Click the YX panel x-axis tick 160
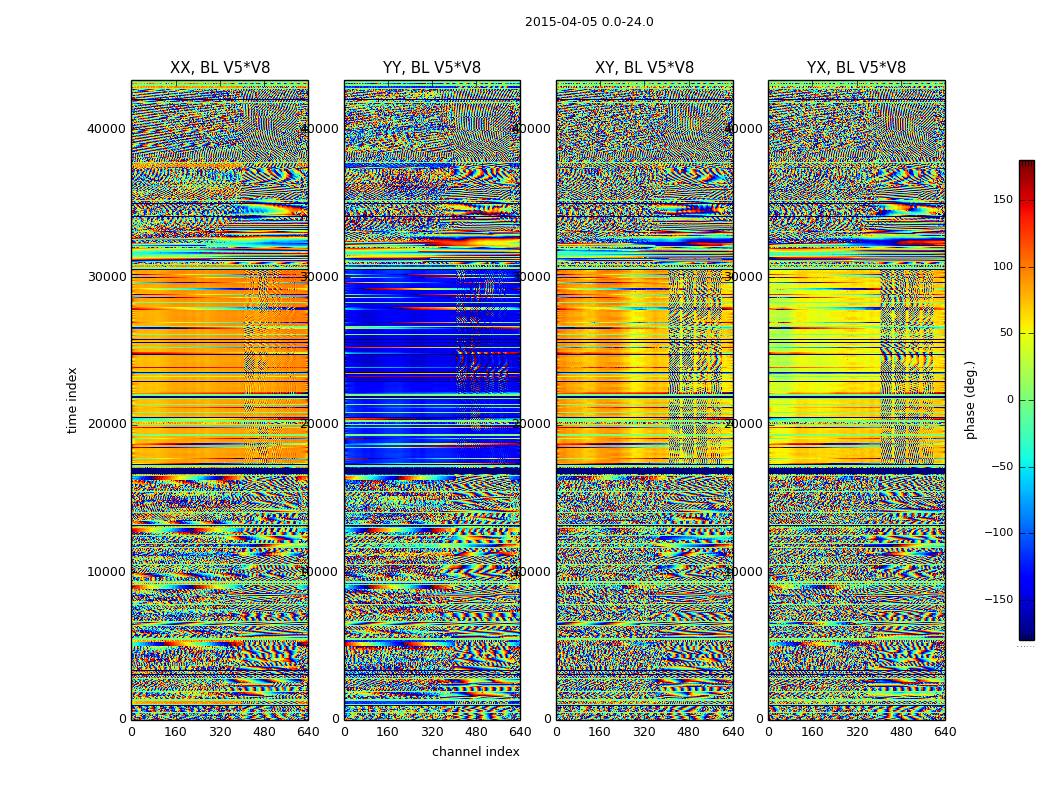Image resolution: width=1050 pixels, height=800 pixels. (x=812, y=732)
